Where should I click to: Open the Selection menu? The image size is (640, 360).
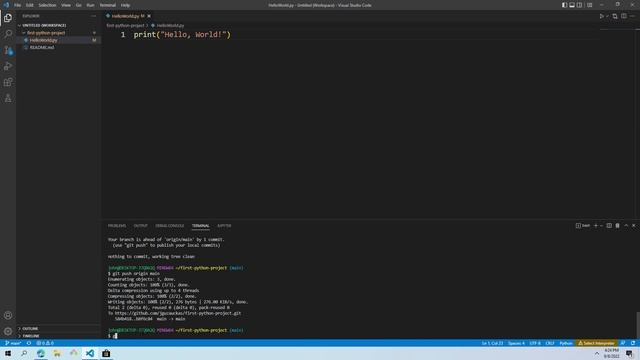[47, 5]
